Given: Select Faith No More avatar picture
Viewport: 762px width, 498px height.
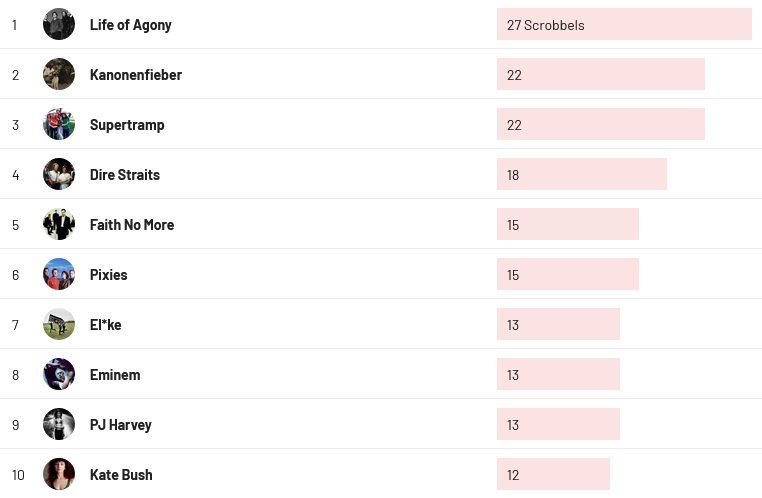Looking at the screenshot, I should click(x=59, y=224).
